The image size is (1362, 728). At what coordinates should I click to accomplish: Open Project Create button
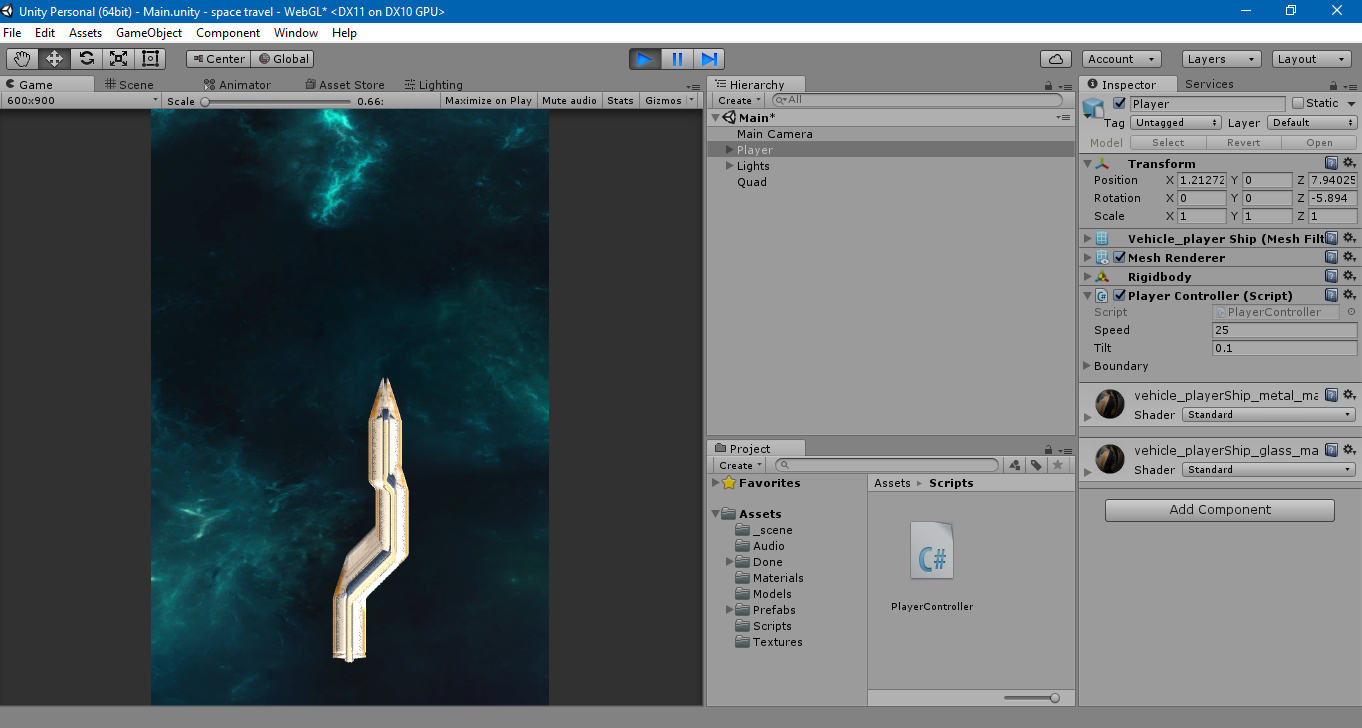coord(740,465)
